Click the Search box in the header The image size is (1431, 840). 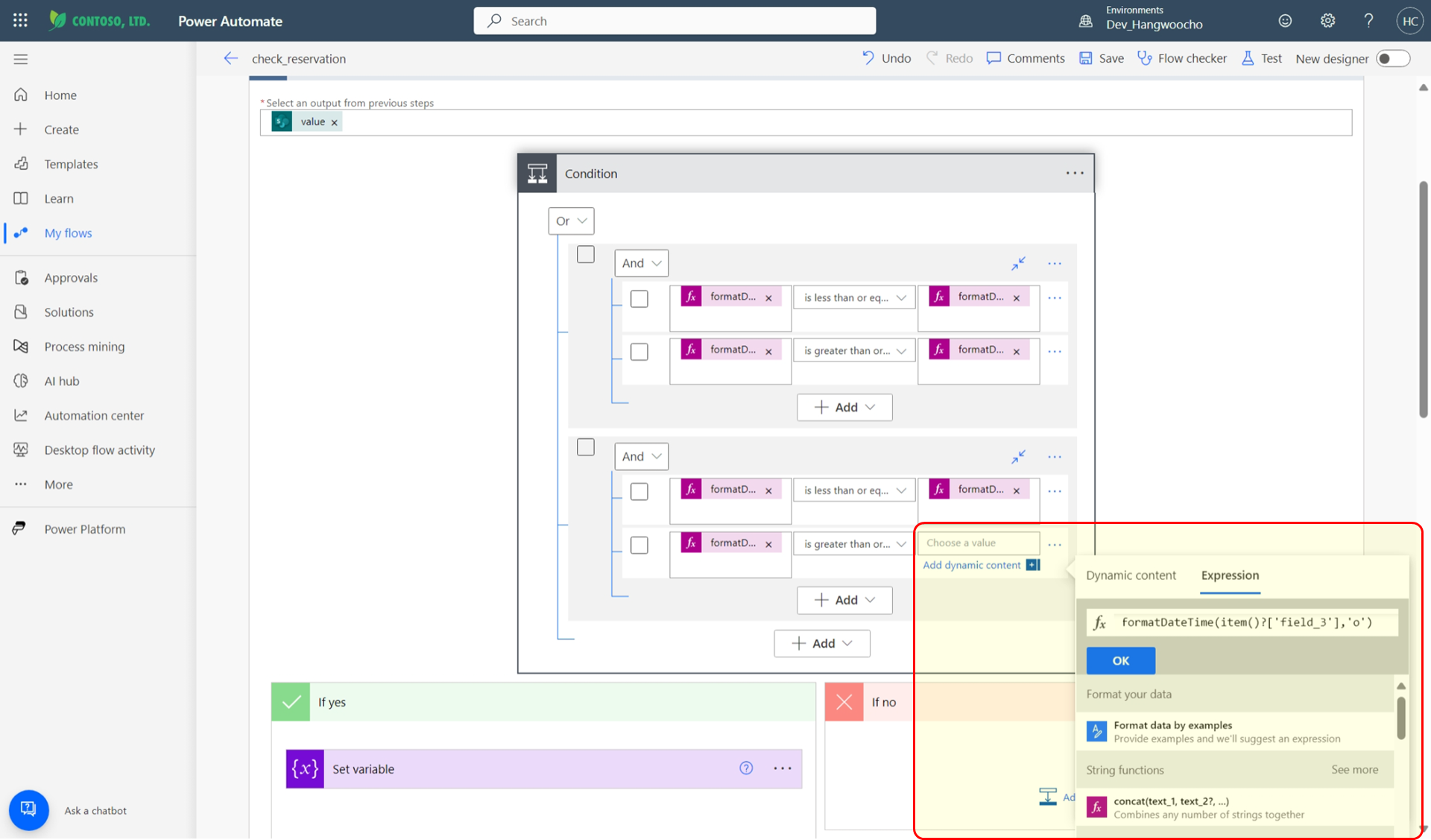point(675,21)
